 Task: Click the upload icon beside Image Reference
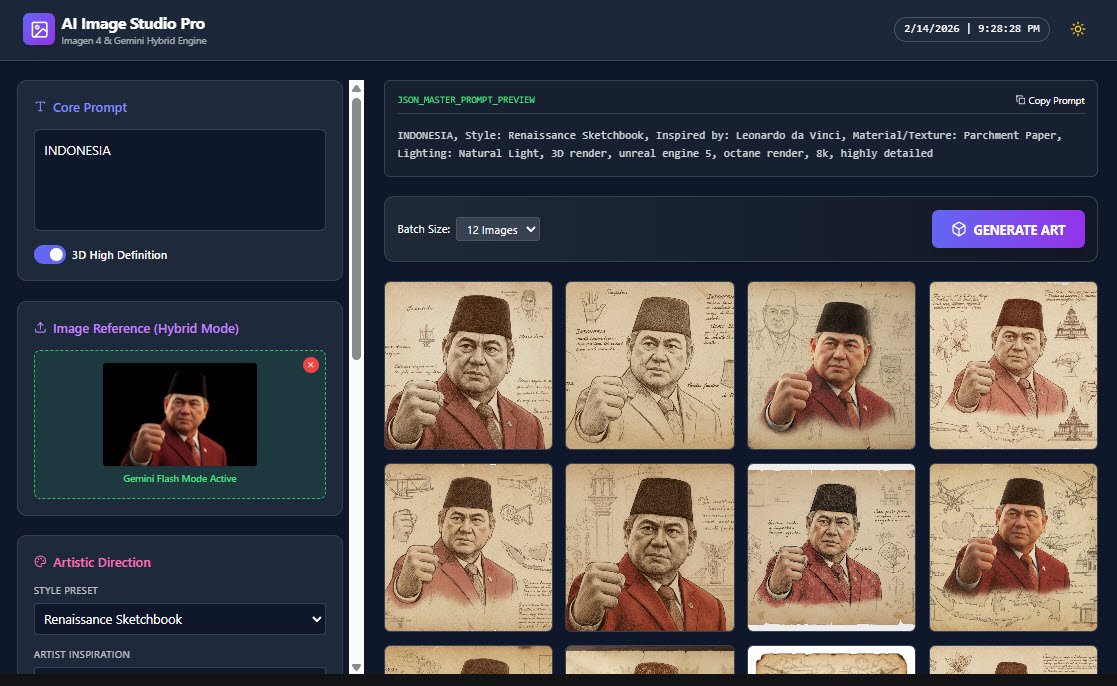40,328
